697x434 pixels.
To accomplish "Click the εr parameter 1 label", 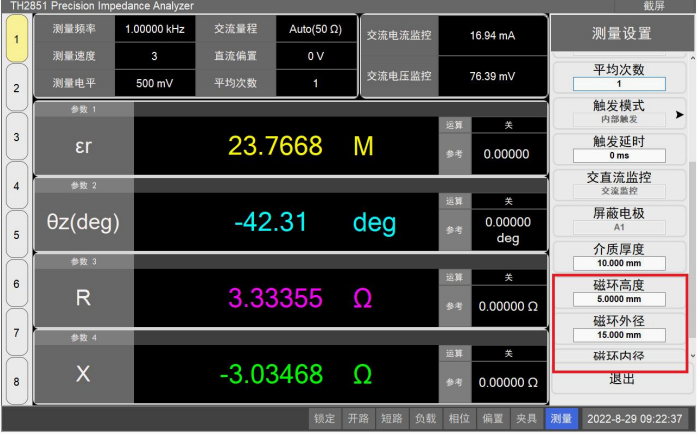I will pyautogui.click(x=84, y=146).
